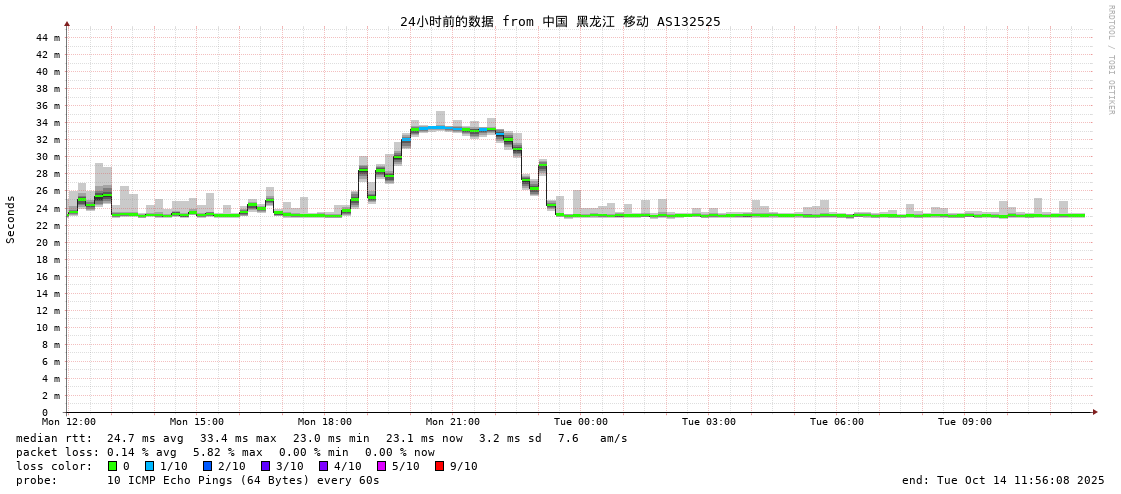The image size is (1121, 494).
Task: Click the arrow at top of y-axis
Action: click(x=67, y=23)
